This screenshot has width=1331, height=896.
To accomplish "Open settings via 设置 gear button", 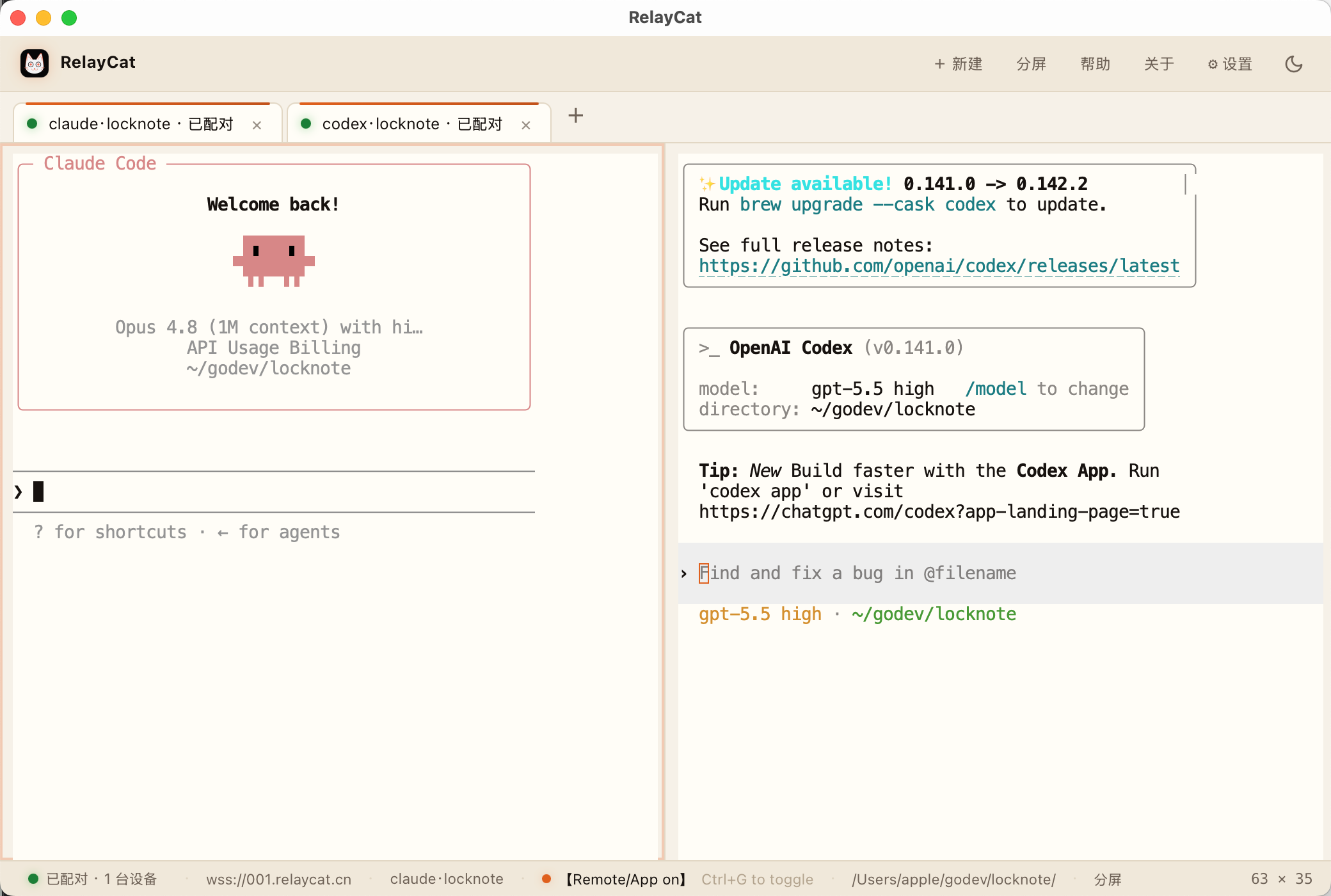I will click(x=1230, y=64).
